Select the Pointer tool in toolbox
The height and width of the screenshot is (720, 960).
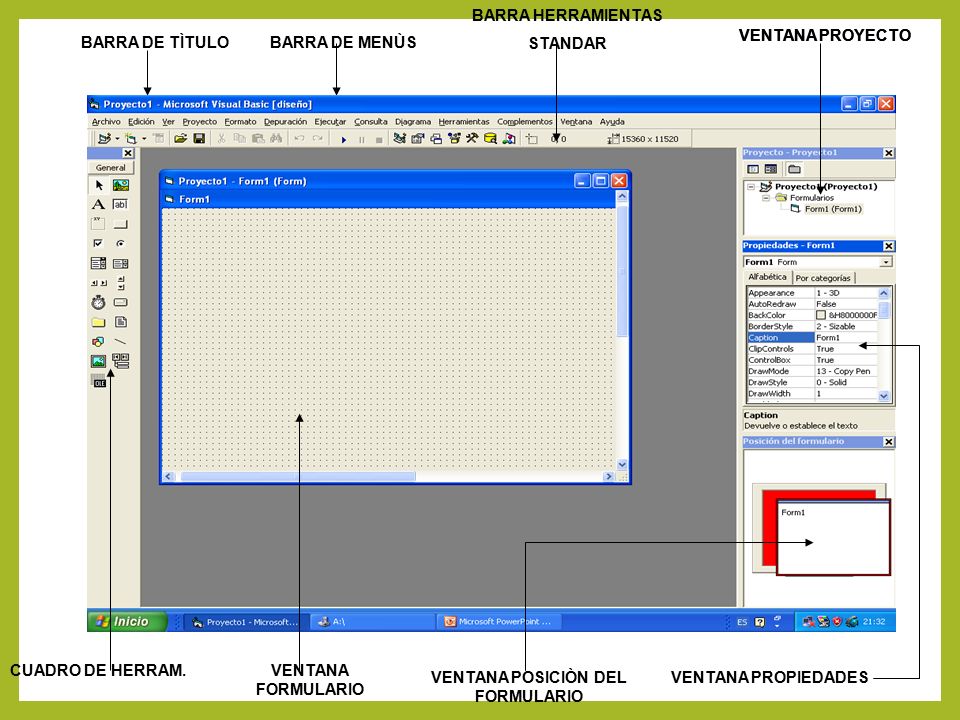(99, 185)
